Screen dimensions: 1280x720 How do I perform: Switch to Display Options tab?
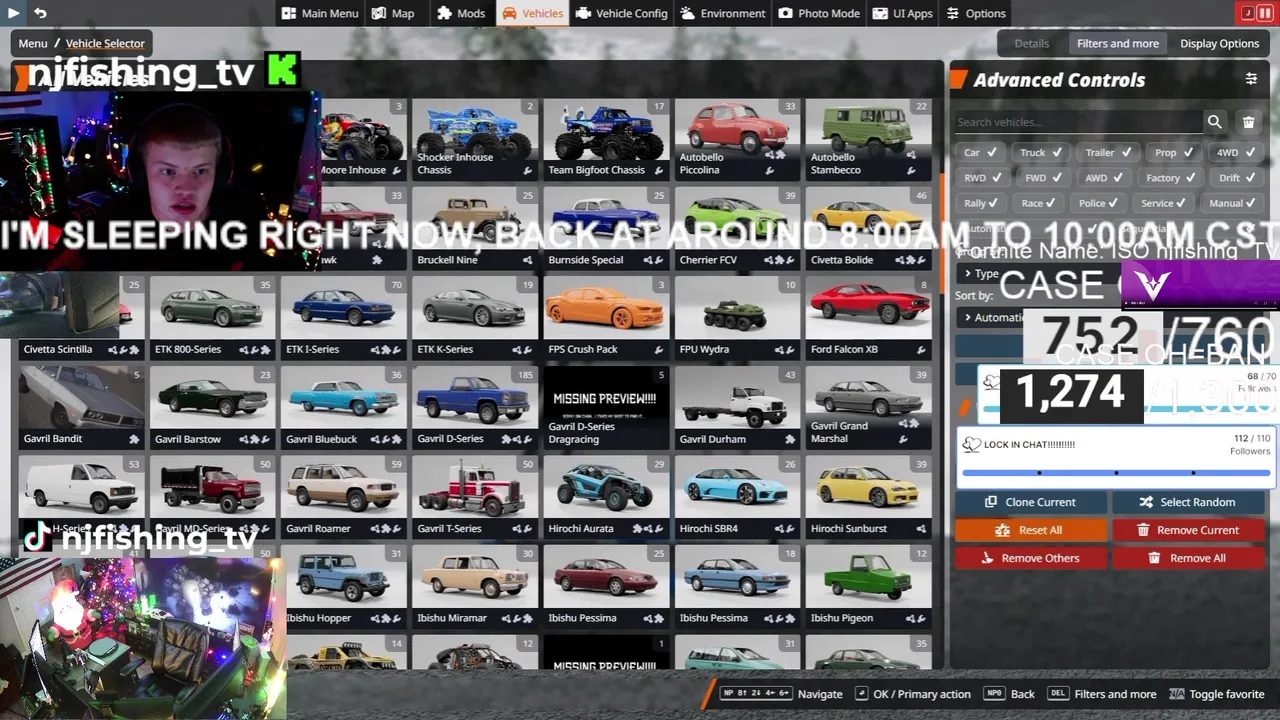click(x=1219, y=43)
